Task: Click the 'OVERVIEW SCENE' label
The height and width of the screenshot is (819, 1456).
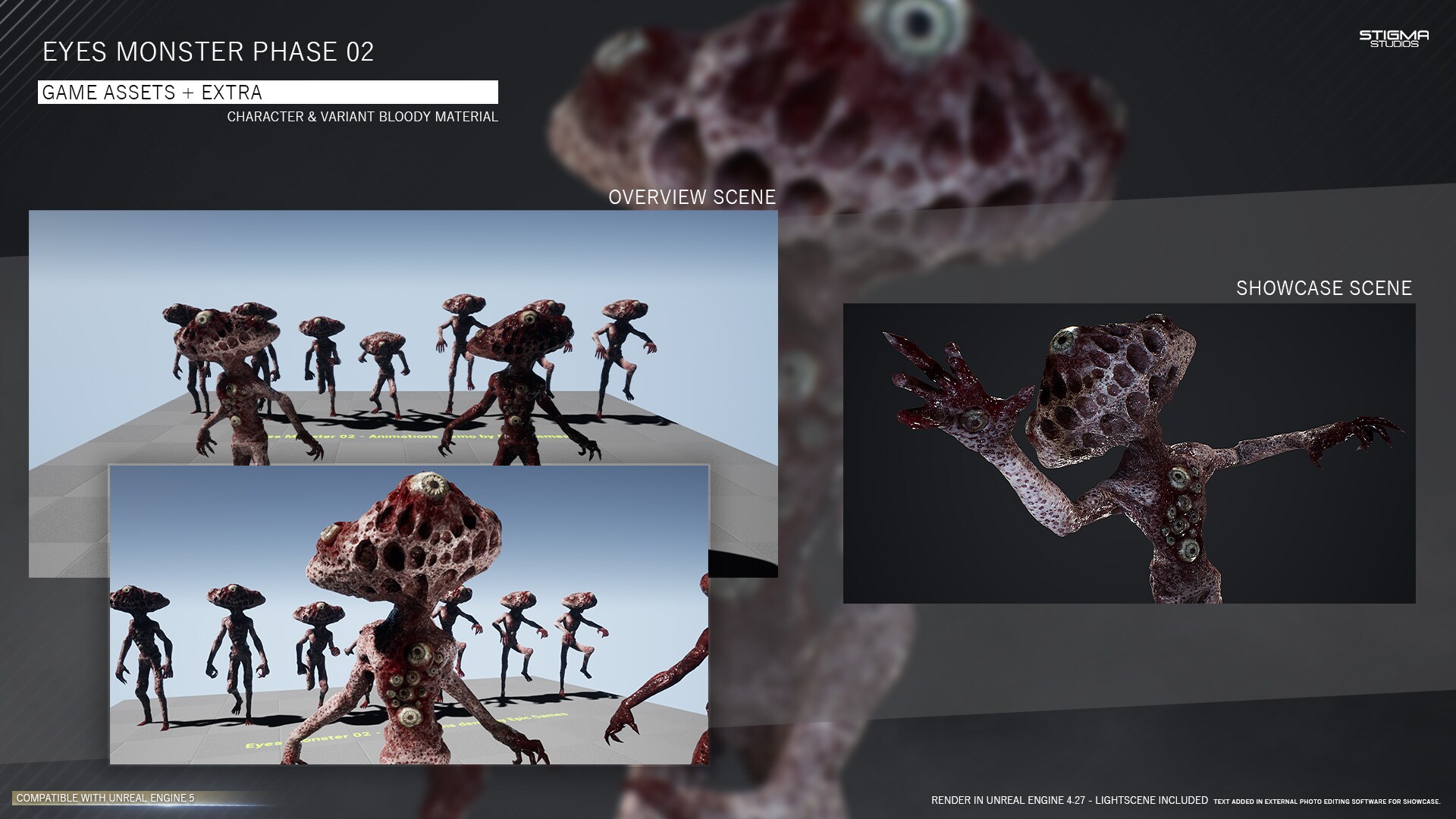Action: (692, 197)
